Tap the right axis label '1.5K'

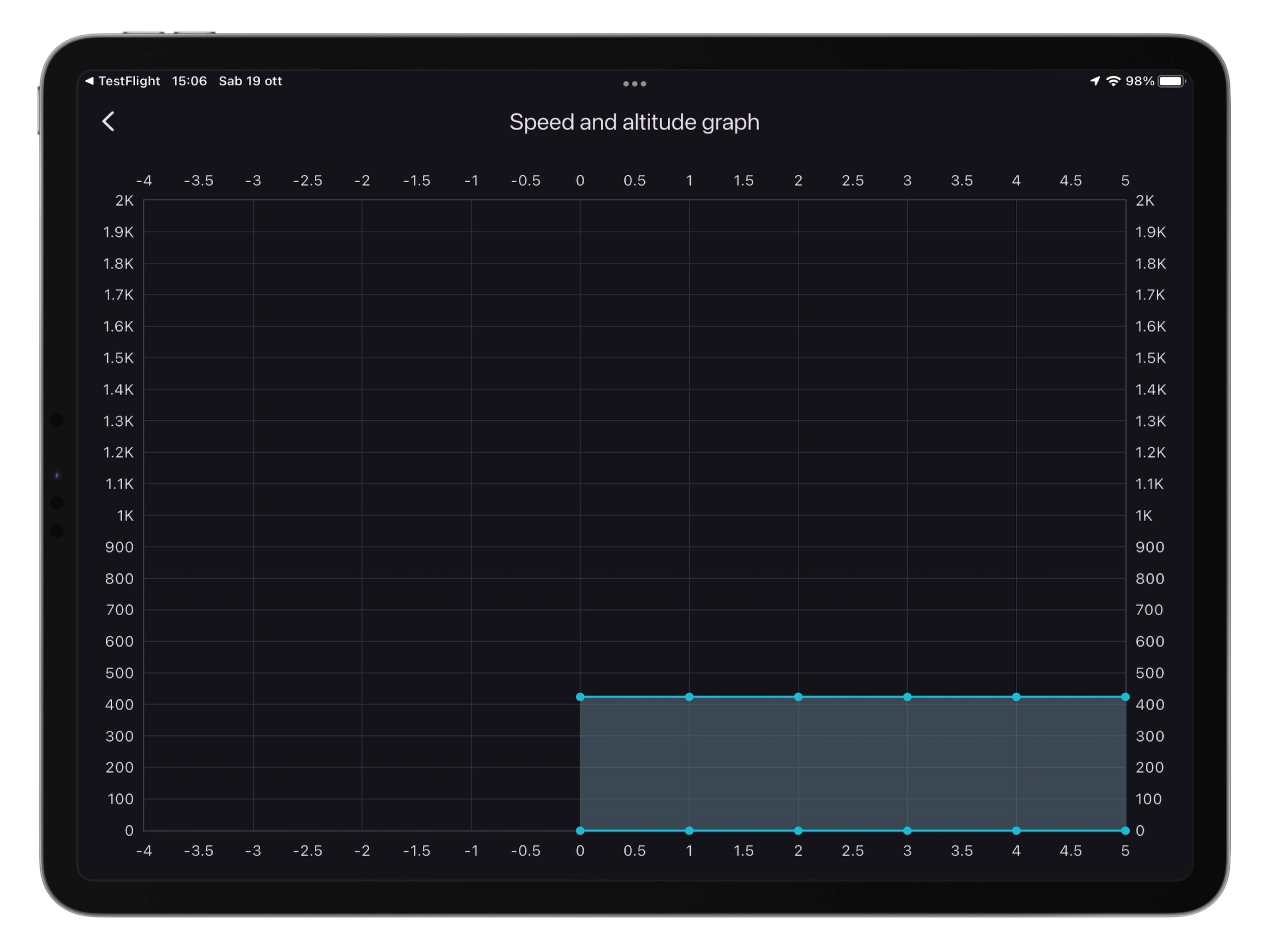click(1150, 358)
